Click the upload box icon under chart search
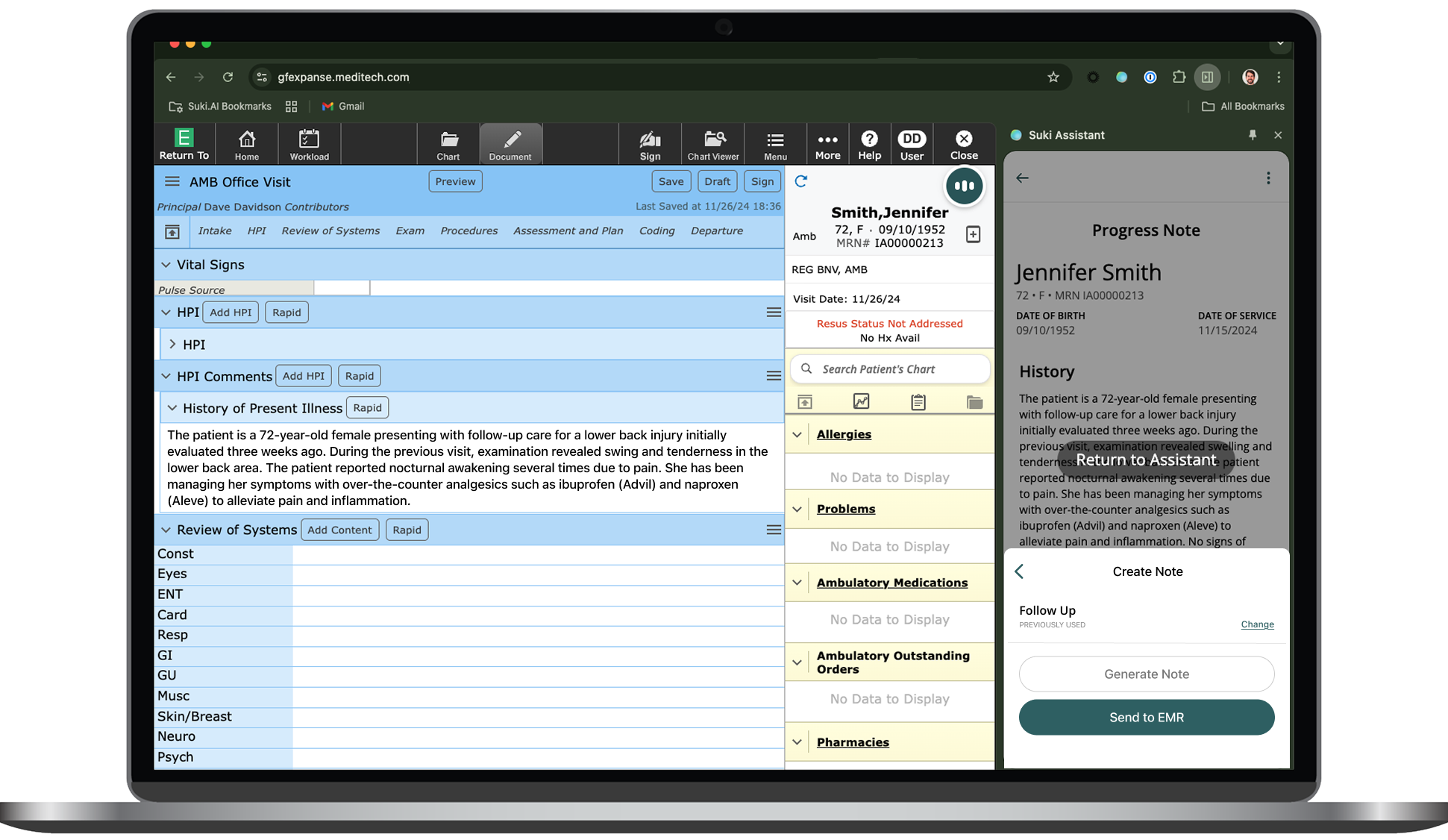This screenshot has height=840, width=1448. [x=805, y=402]
